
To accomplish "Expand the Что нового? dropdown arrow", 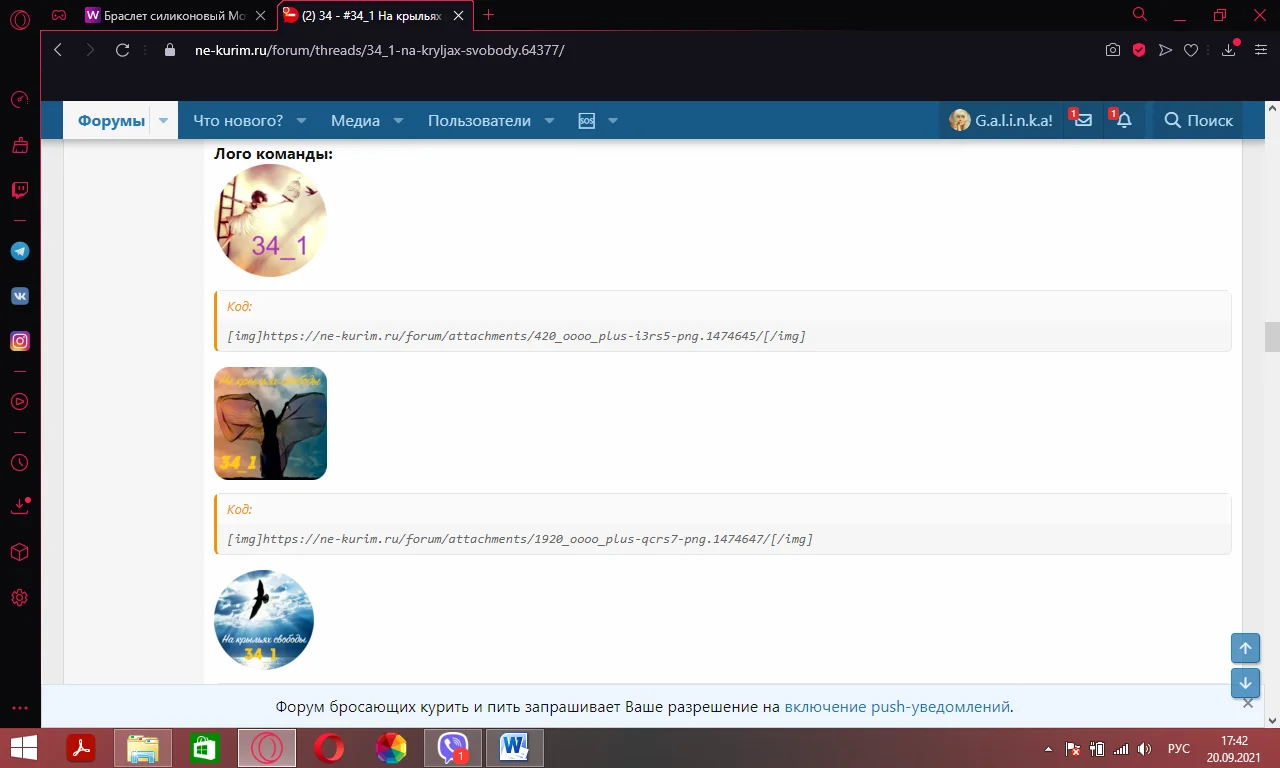I will click(x=303, y=121).
